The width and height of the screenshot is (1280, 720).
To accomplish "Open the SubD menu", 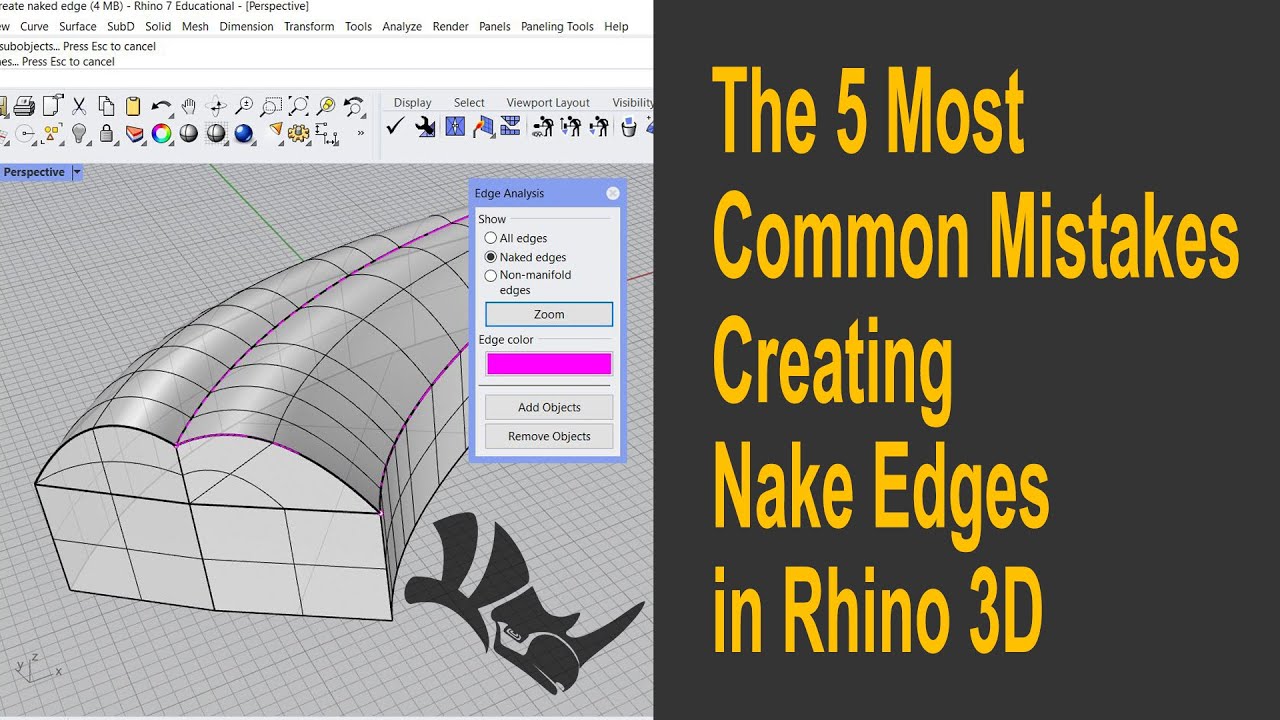I will coord(121,26).
